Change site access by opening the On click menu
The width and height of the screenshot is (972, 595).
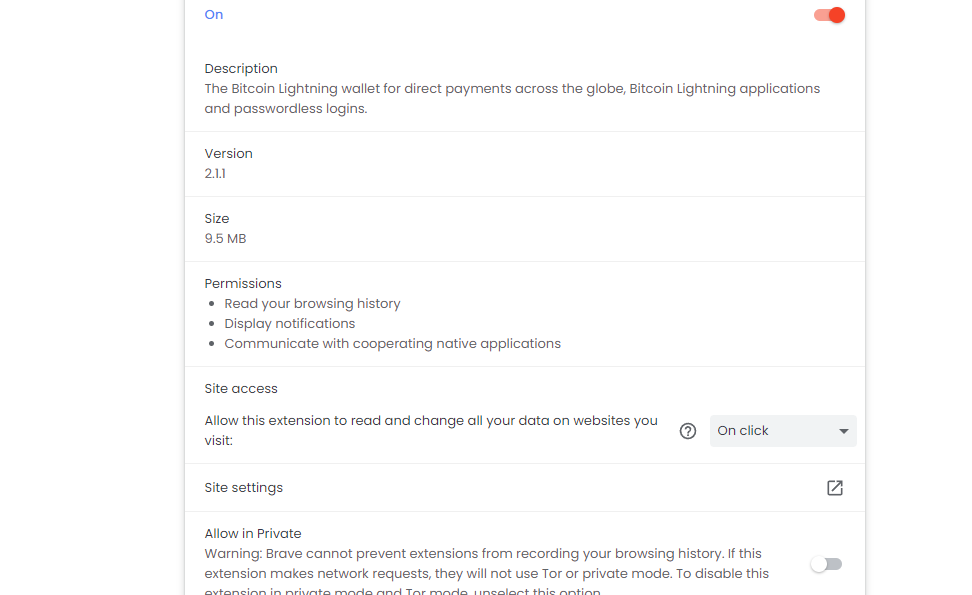782,431
